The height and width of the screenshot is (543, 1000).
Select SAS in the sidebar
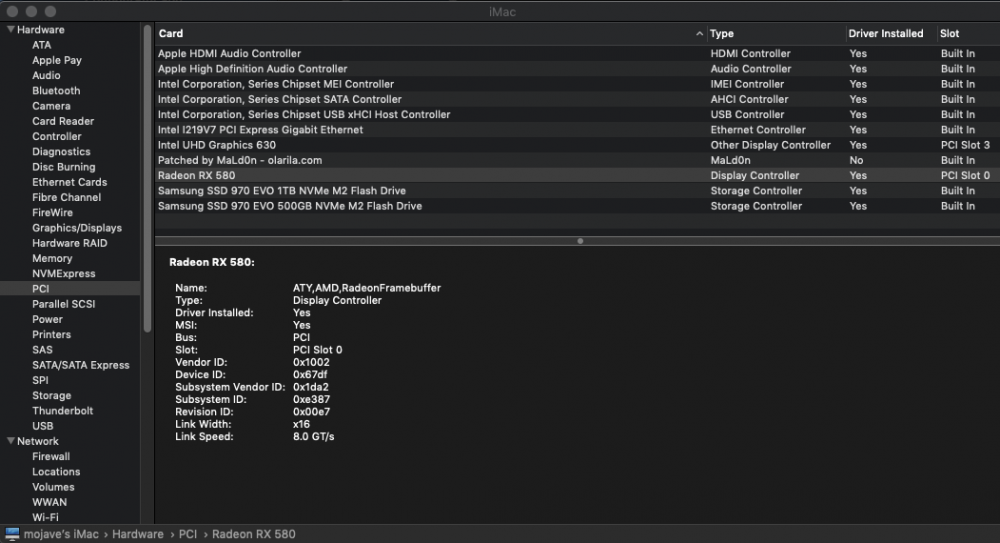click(42, 350)
